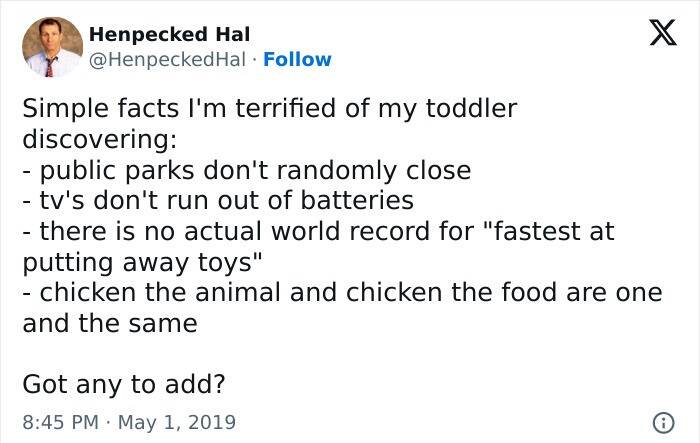The image size is (700, 443).
Task: Open the Henpecked Hal display name
Action: click(162, 34)
